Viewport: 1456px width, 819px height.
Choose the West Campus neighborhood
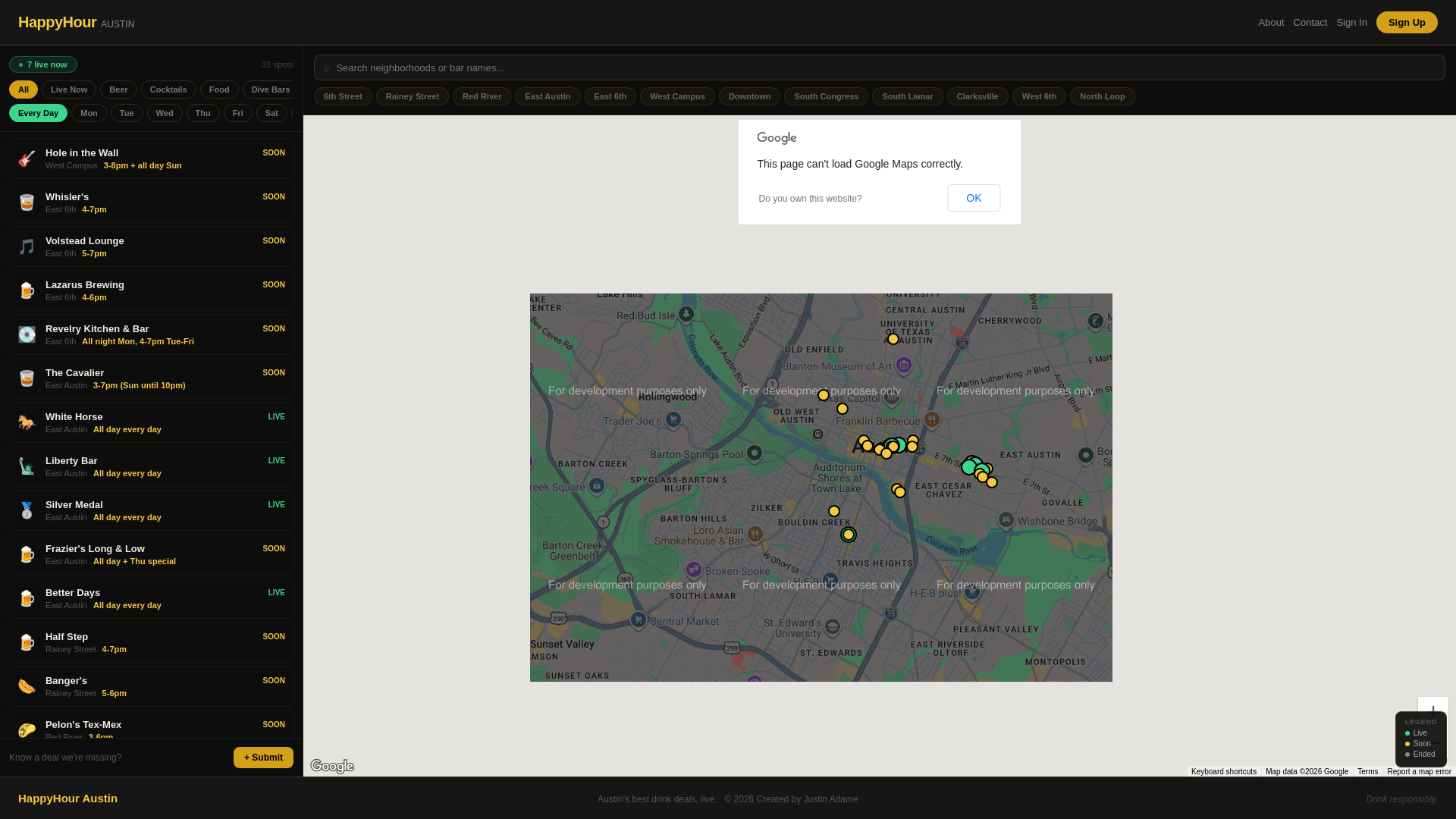tap(677, 96)
